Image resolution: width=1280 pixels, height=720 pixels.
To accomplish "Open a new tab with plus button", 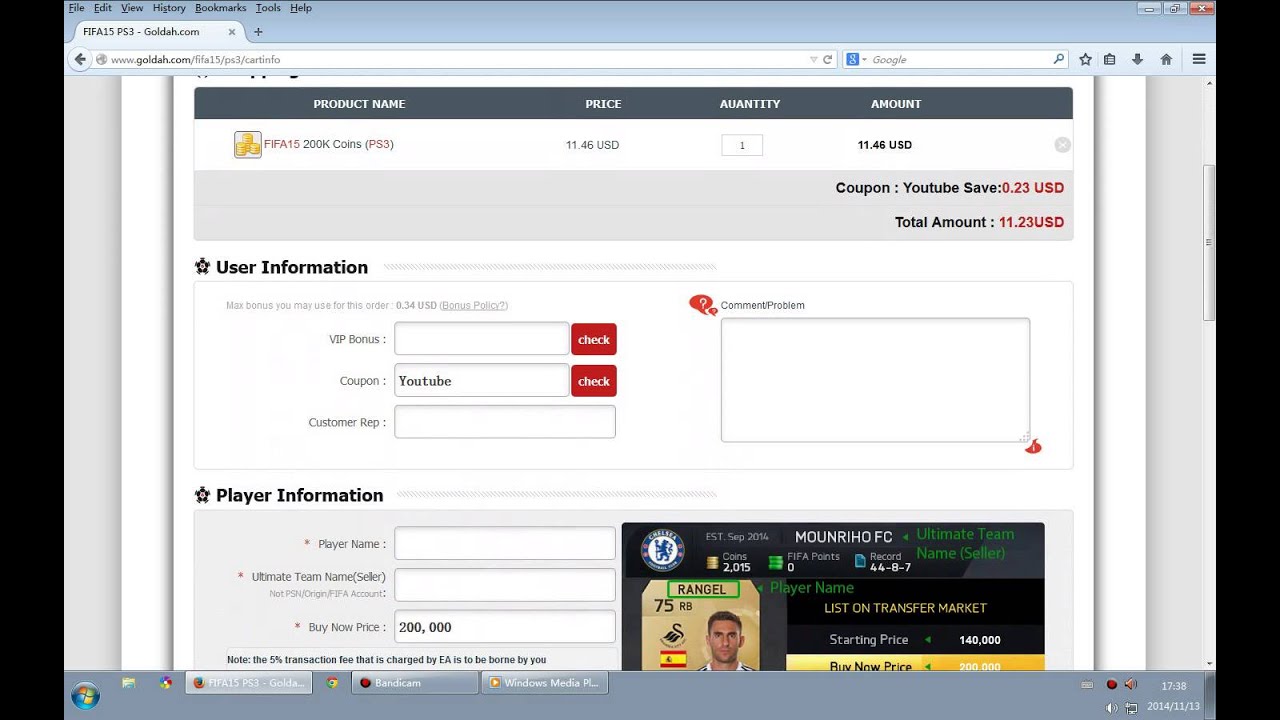I will [x=258, y=32].
